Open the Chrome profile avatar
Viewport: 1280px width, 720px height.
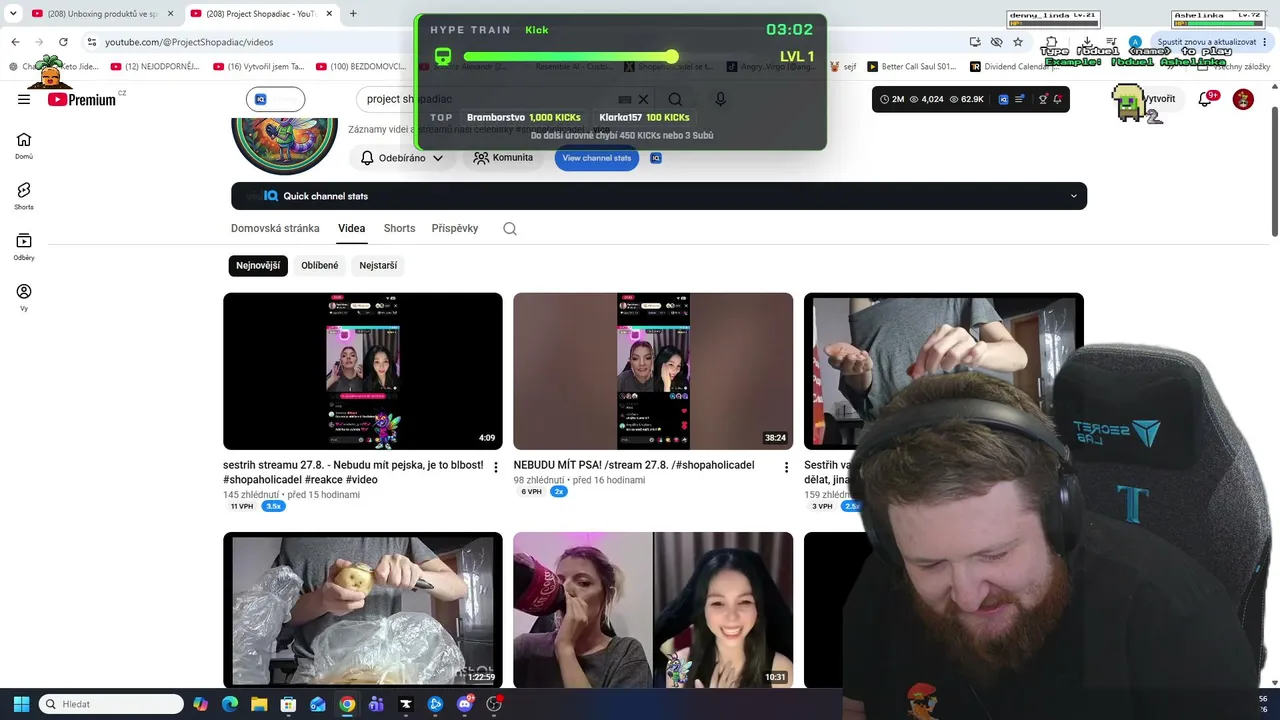1135,42
